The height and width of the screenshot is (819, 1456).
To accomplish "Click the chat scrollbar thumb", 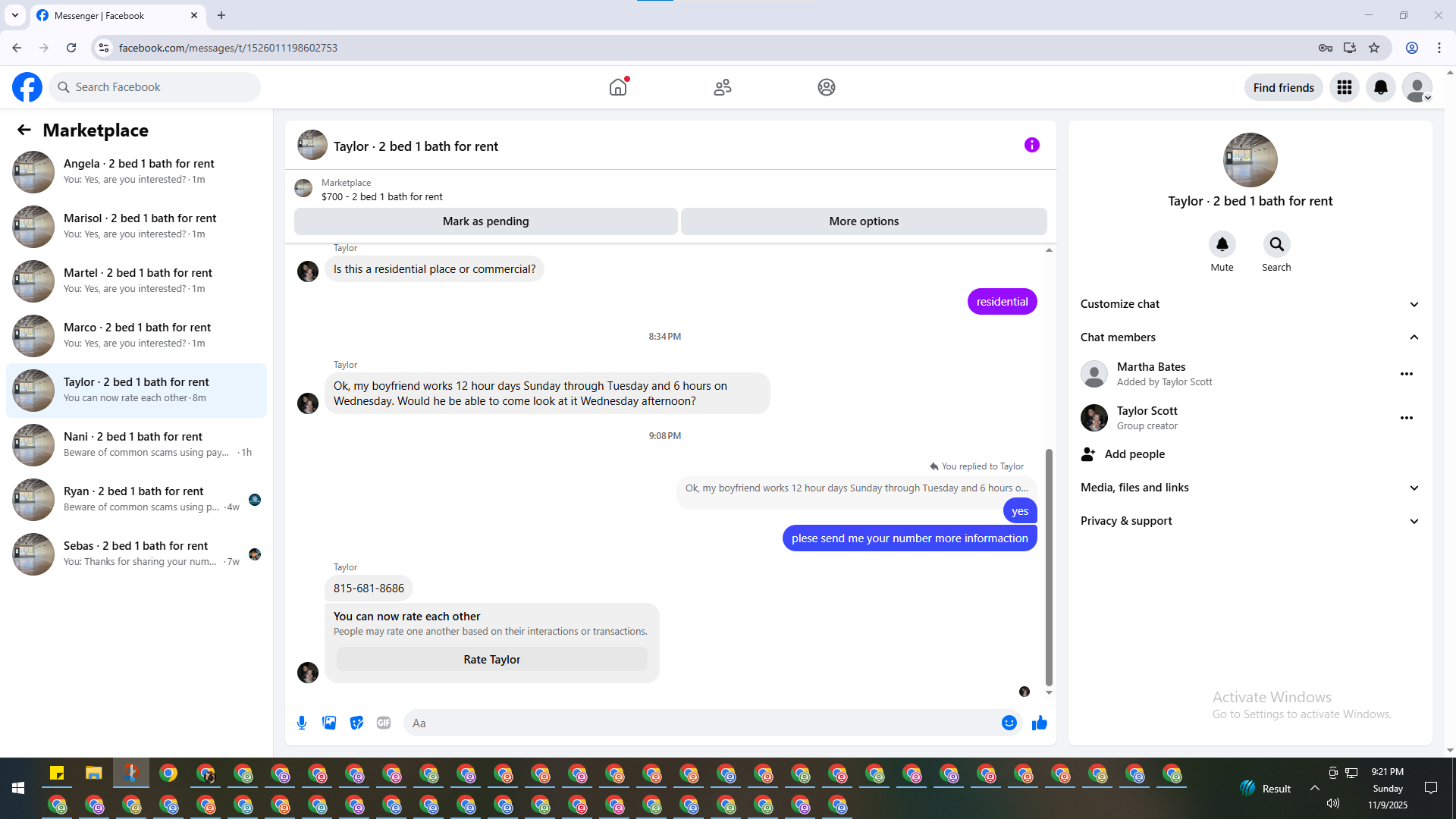I will (1050, 566).
